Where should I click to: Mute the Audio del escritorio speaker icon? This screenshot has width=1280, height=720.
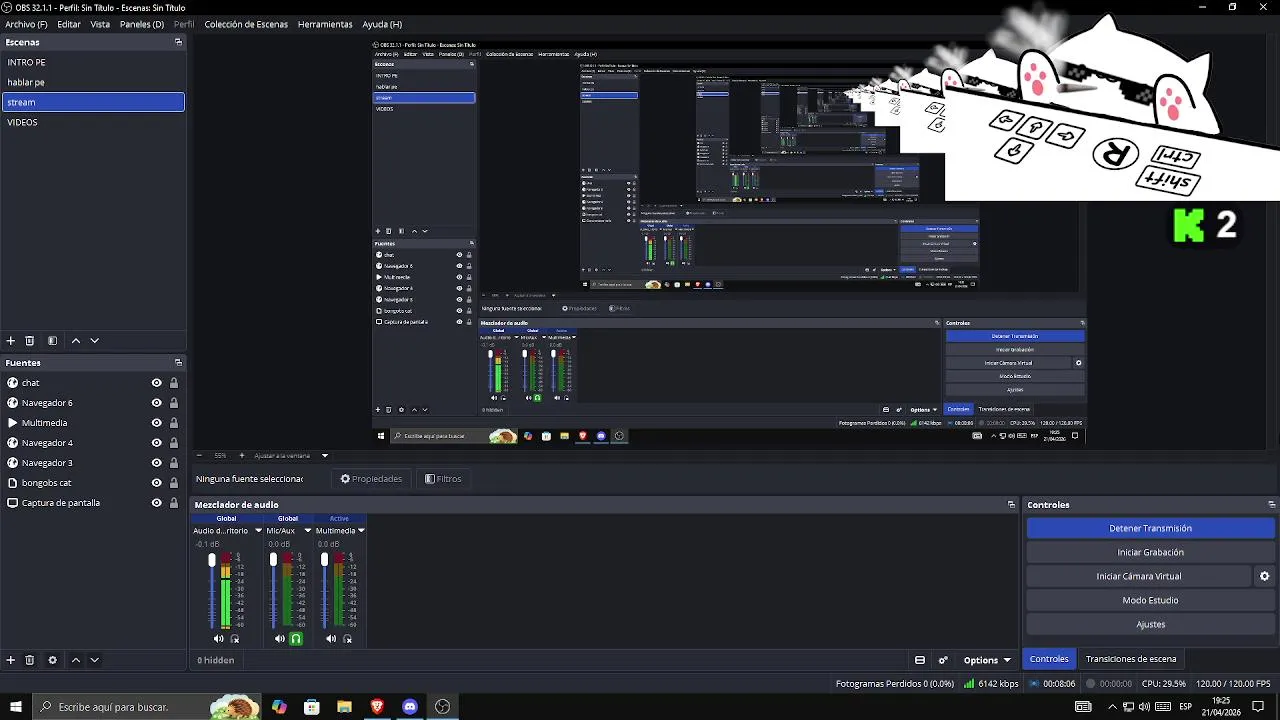(x=219, y=639)
